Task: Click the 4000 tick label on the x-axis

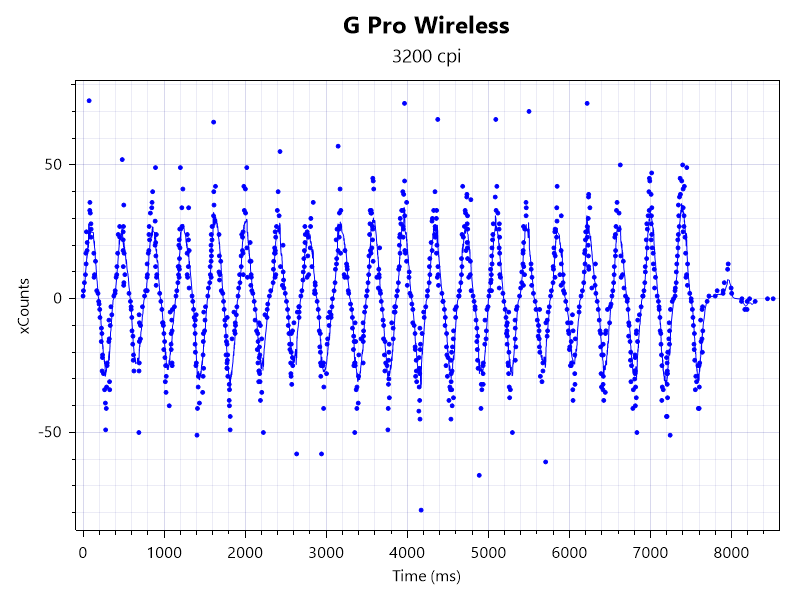Action: 407,553
